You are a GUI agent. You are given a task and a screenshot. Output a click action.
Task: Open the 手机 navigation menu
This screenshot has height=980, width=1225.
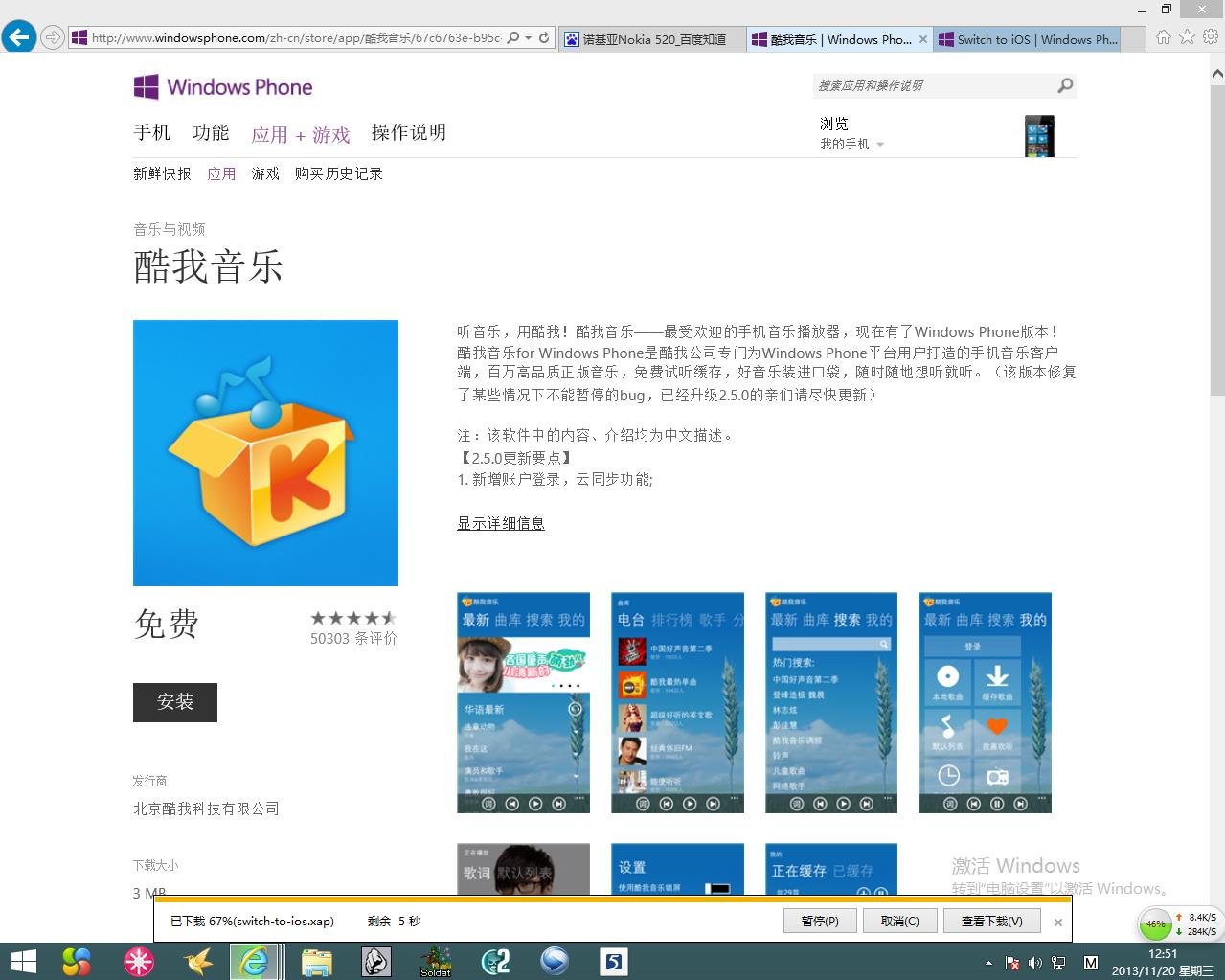tap(152, 133)
